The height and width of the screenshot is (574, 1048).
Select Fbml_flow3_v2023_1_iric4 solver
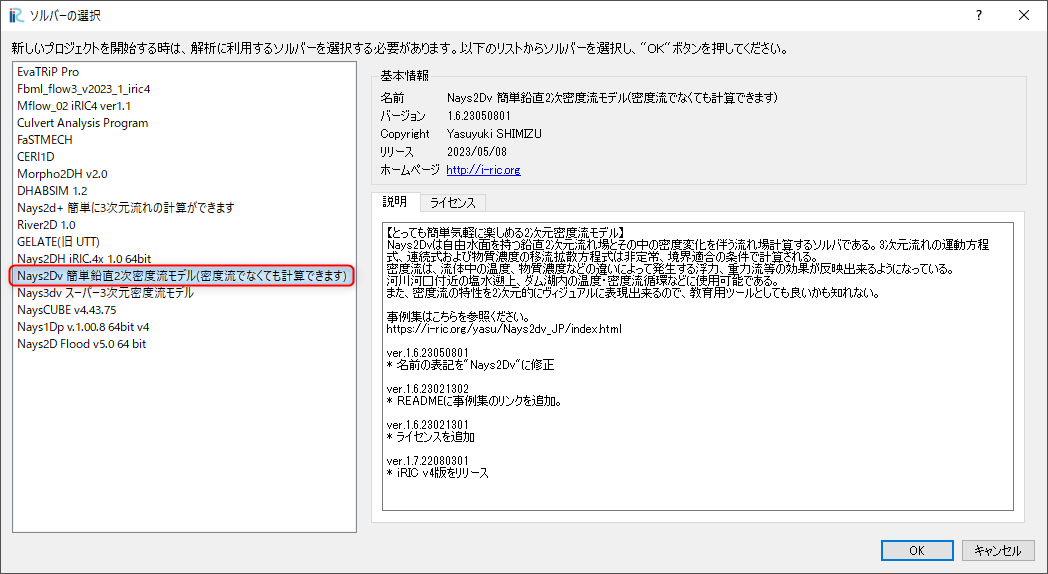184,89
